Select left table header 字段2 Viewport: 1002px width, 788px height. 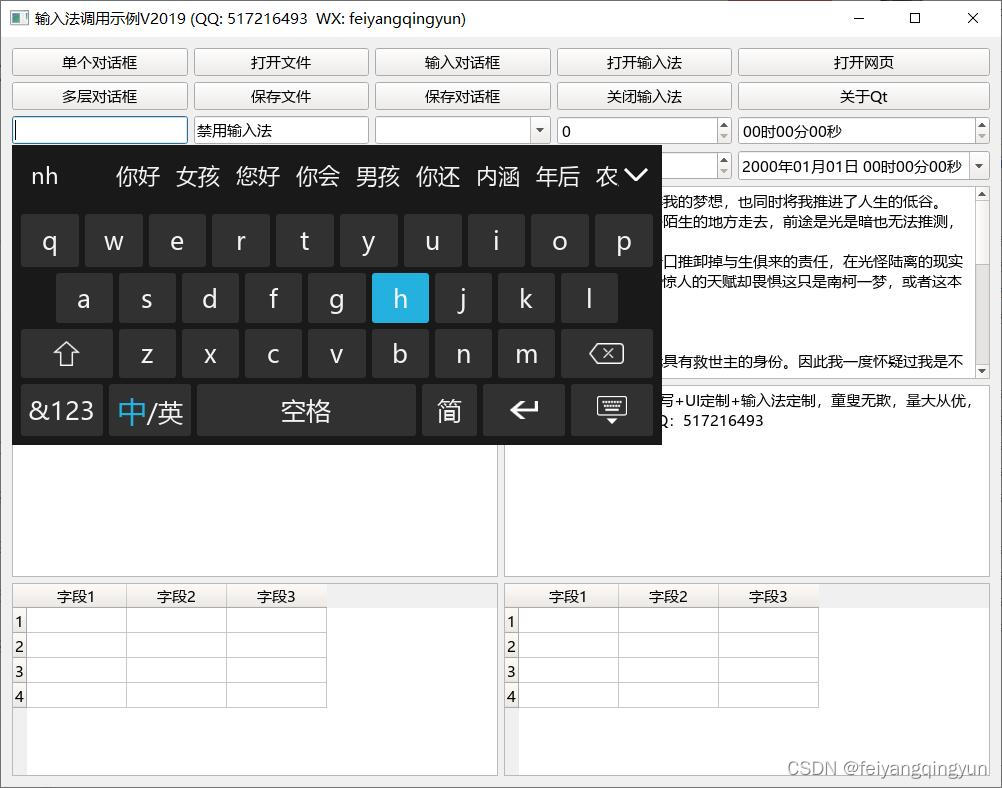[176, 596]
